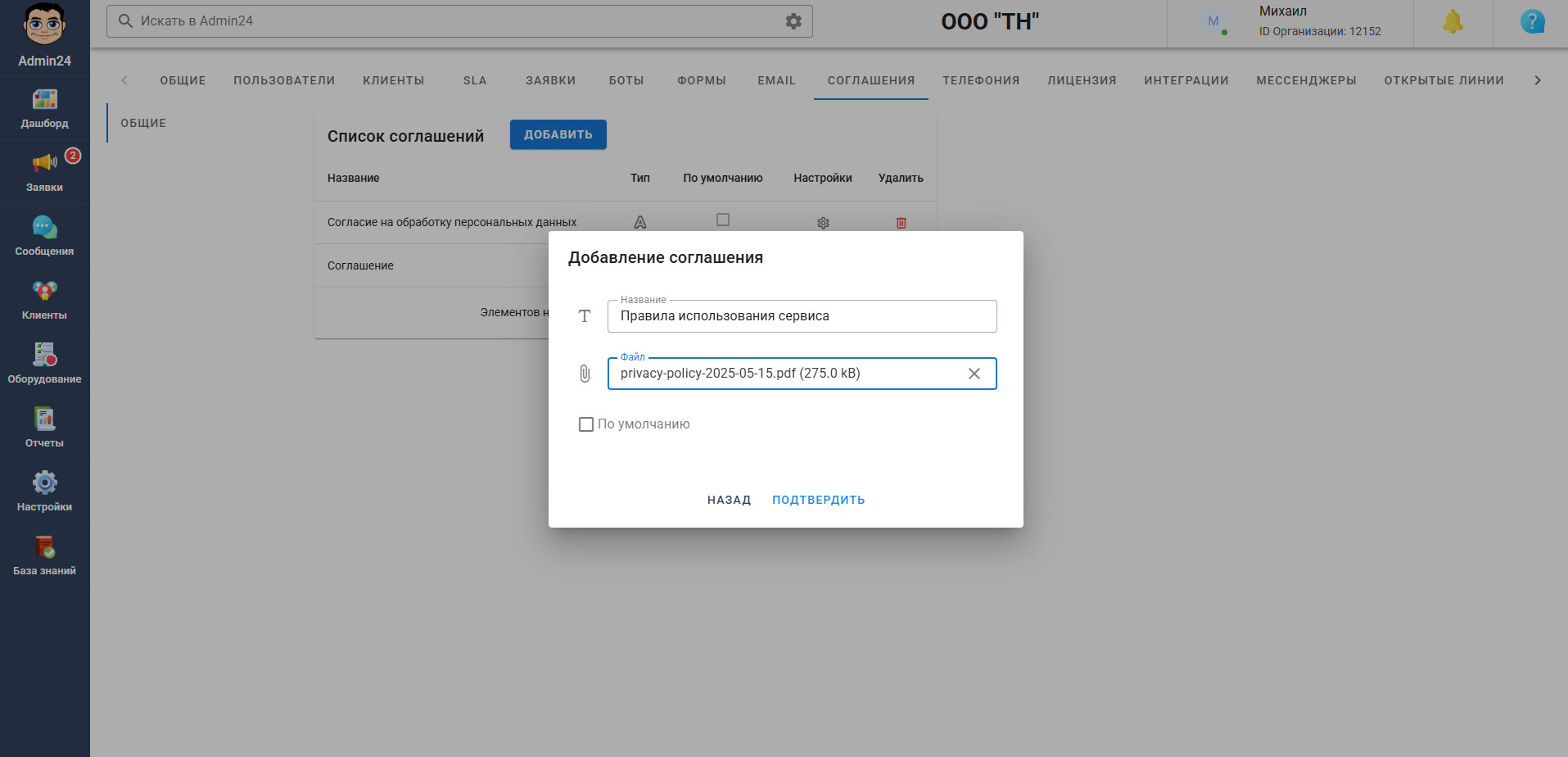Open search settings gear in search bar
Image resolution: width=1568 pixels, height=757 pixels.
[793, 21]
